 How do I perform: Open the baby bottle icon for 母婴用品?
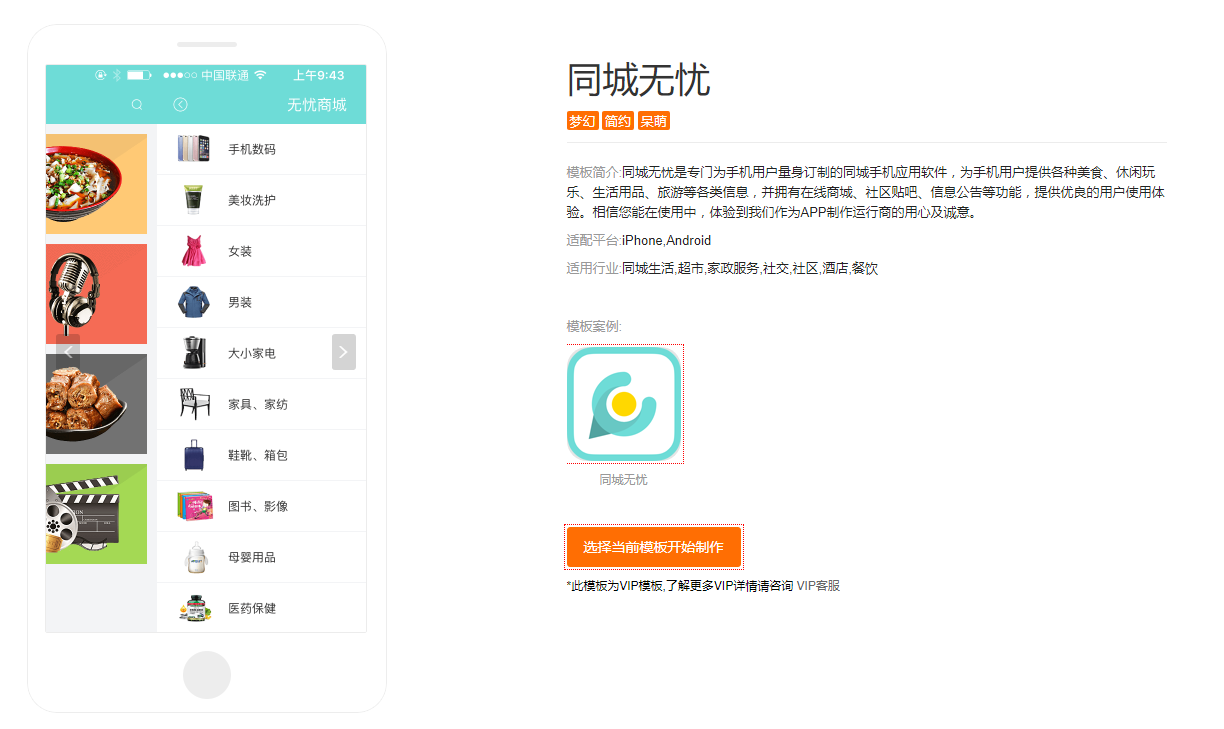pos(192,556)
